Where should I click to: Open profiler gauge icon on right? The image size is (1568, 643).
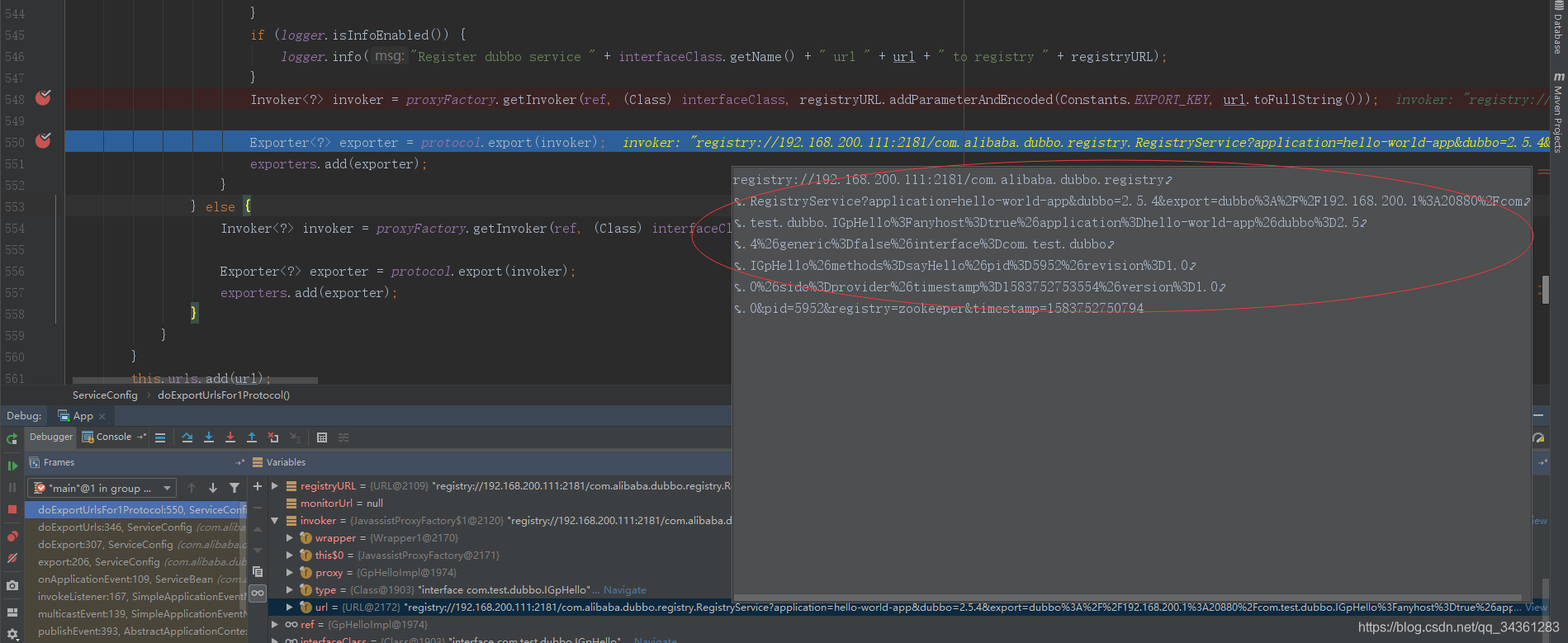pyautogui.click(x=1538, y=438)
